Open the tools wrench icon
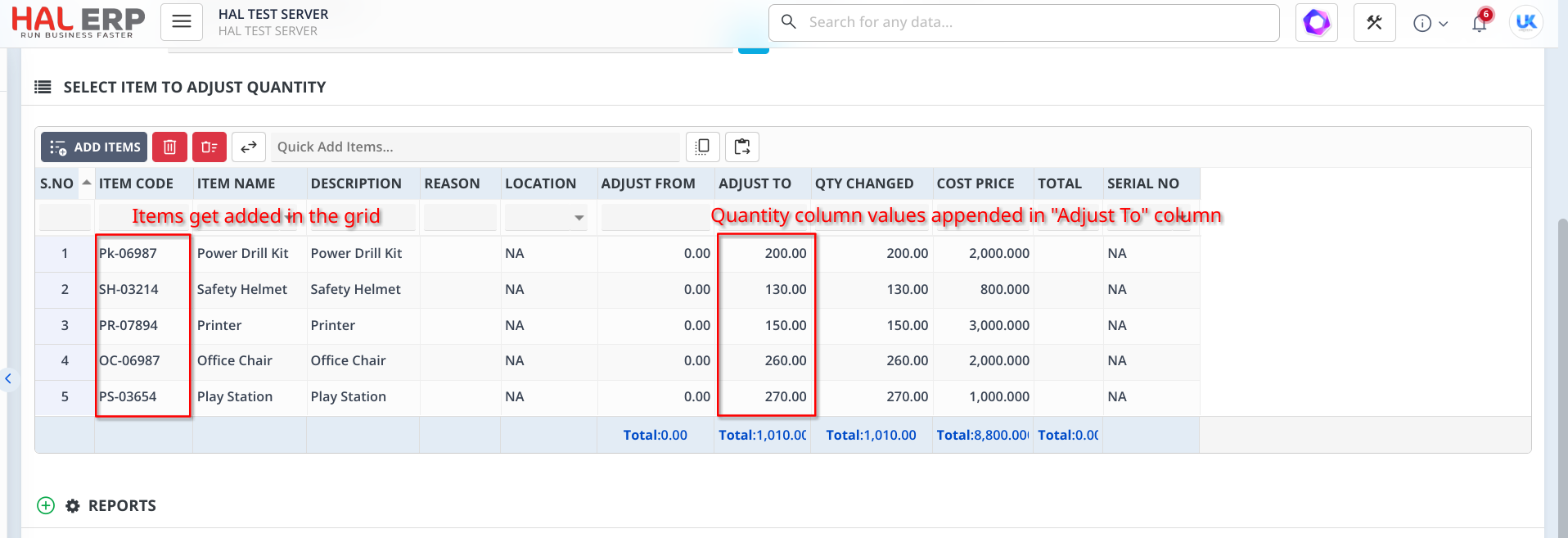Image resolution: width=1568 pixels, height=538 pixels. click(1375, 22)
